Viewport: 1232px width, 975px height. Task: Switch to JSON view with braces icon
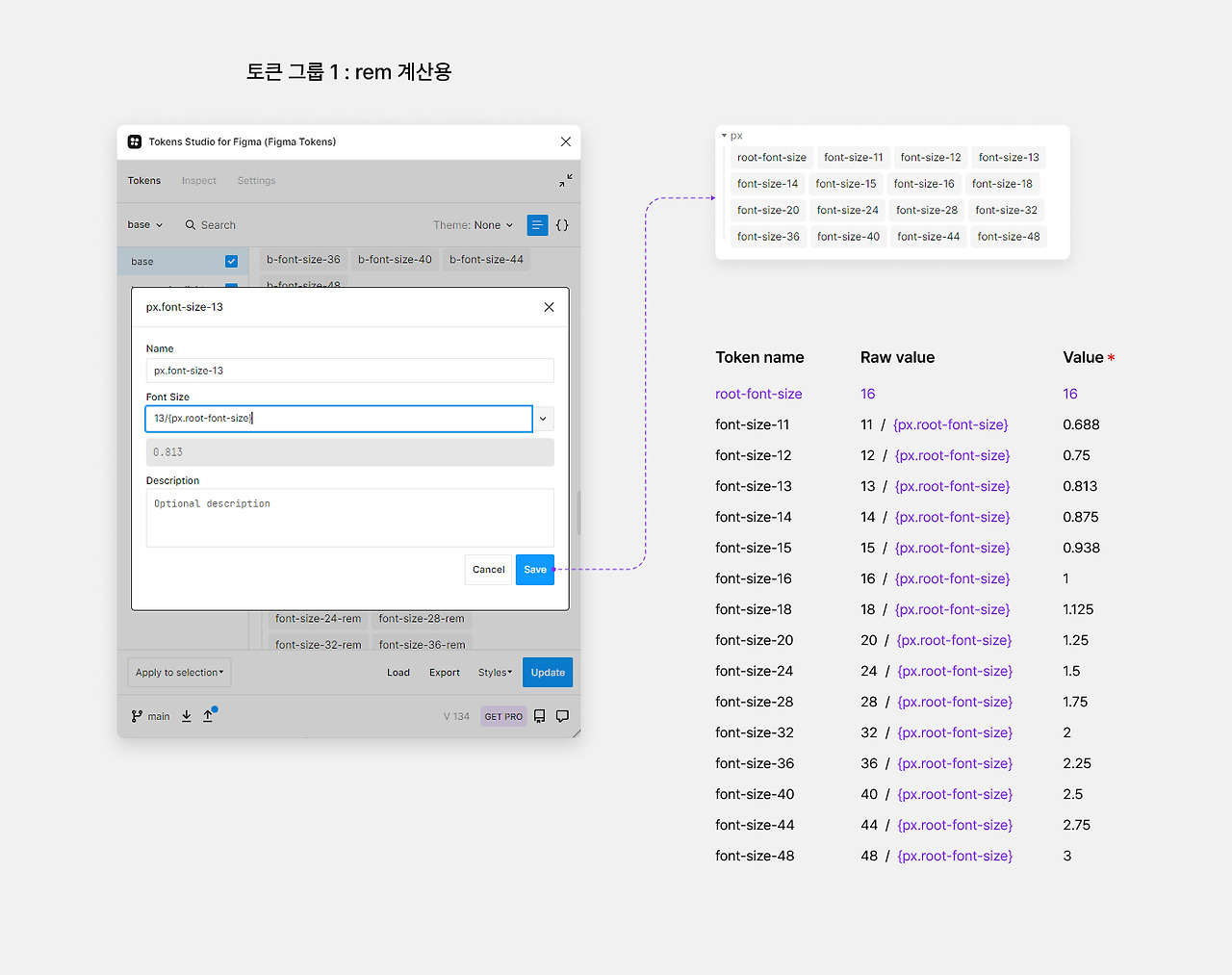point(562,225)
